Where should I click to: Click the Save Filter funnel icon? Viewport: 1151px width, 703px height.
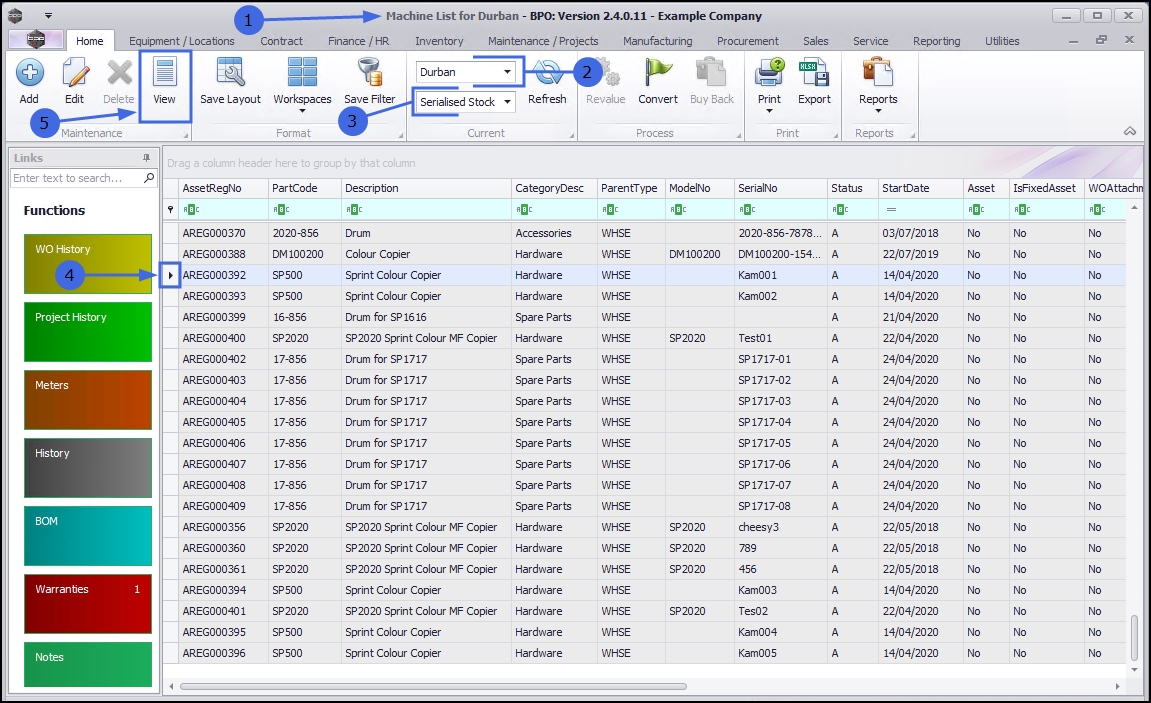pyautogui.click(x=370, y=74)
